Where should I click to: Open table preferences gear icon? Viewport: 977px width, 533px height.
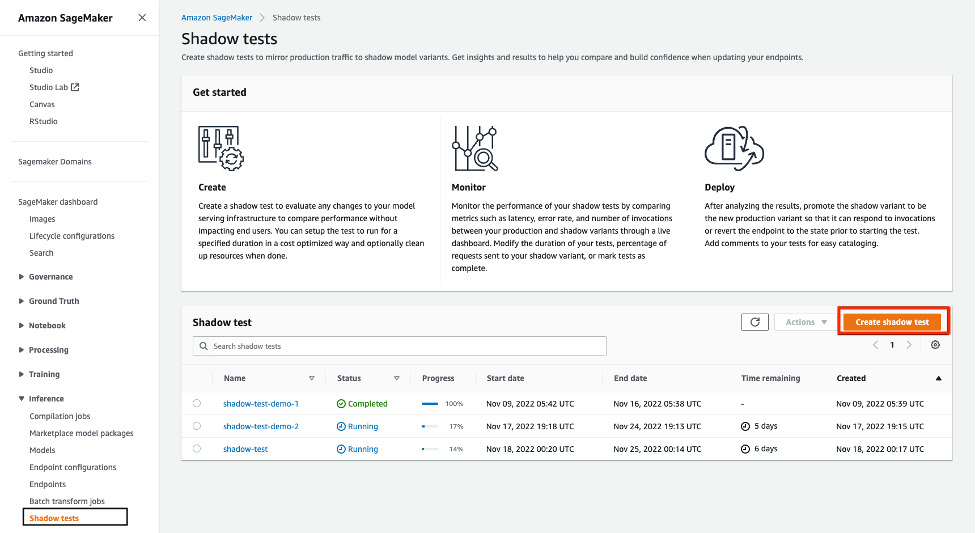tap(935, 345)
